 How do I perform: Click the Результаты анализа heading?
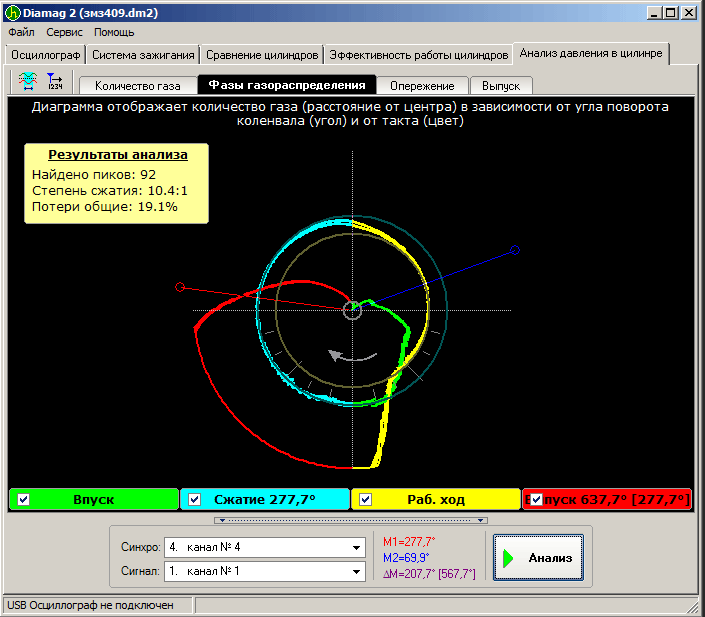118,155
